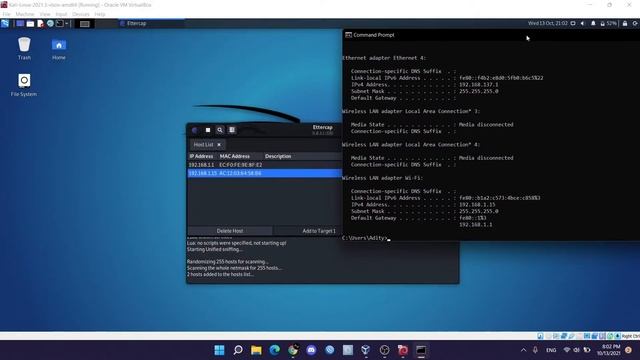Open the Home folder desktop icon

tap(59, 49)
